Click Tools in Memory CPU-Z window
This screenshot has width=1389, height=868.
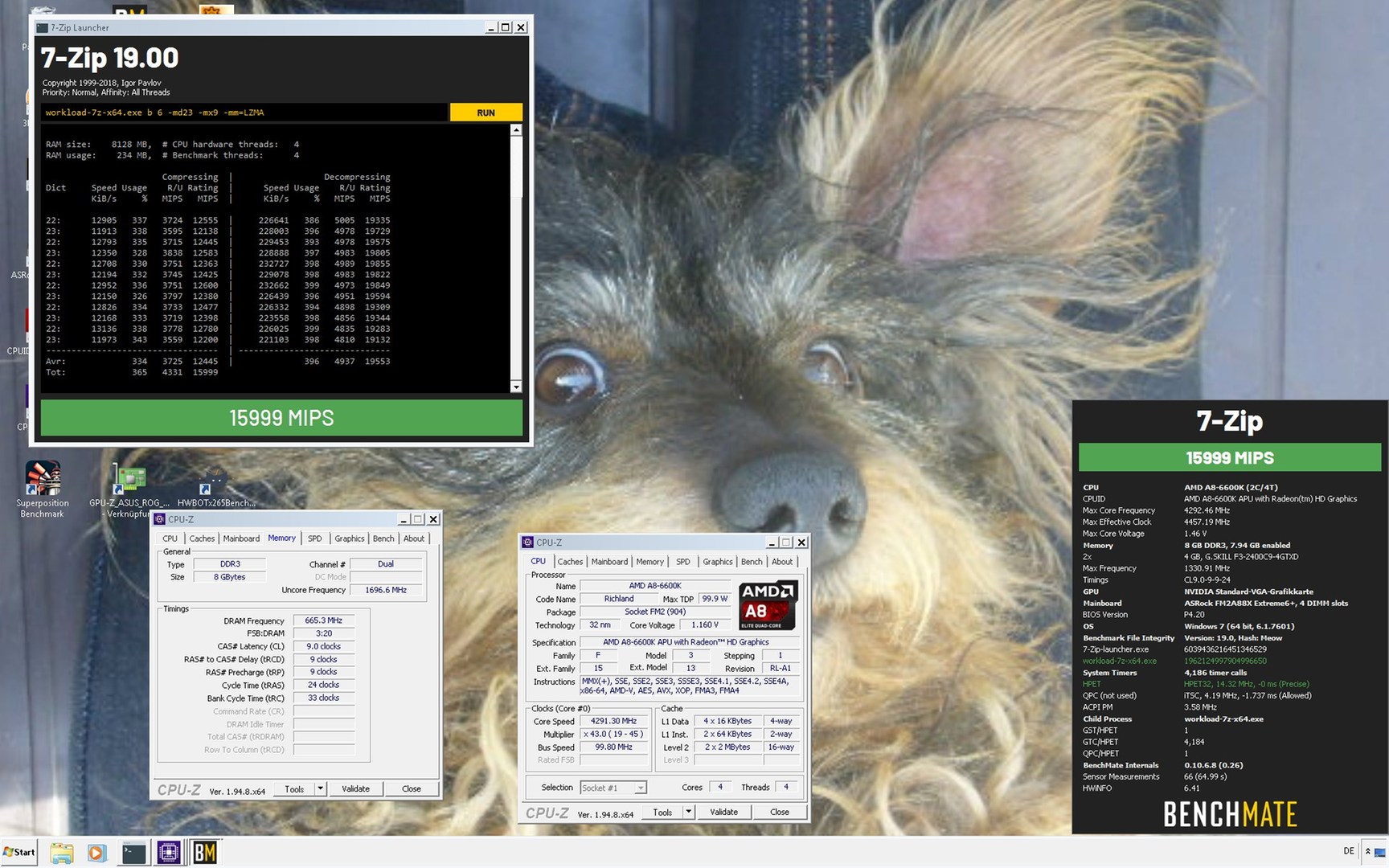coord(294,789)
